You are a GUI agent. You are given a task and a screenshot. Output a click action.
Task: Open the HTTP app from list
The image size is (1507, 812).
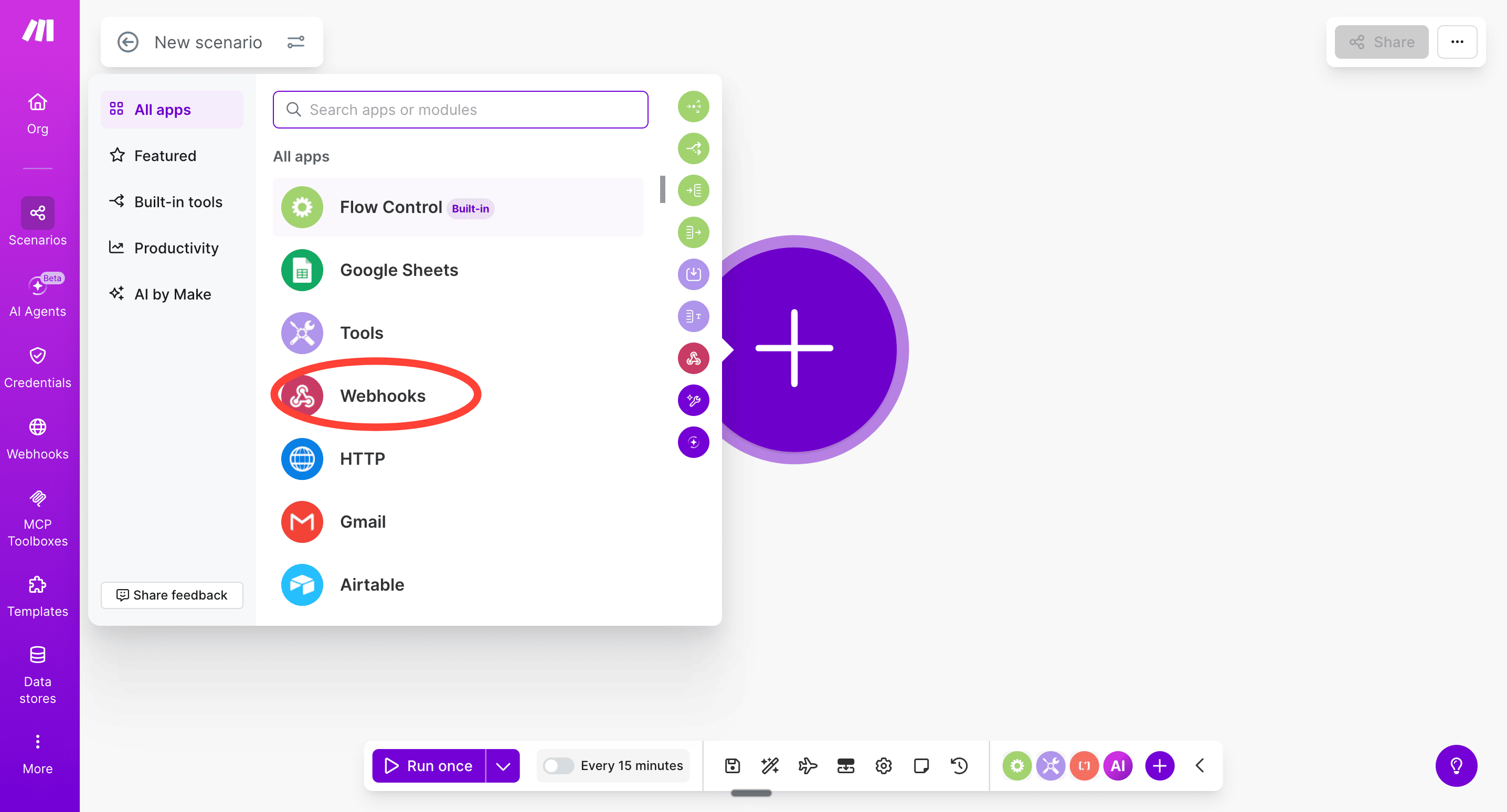click(362, 458)
